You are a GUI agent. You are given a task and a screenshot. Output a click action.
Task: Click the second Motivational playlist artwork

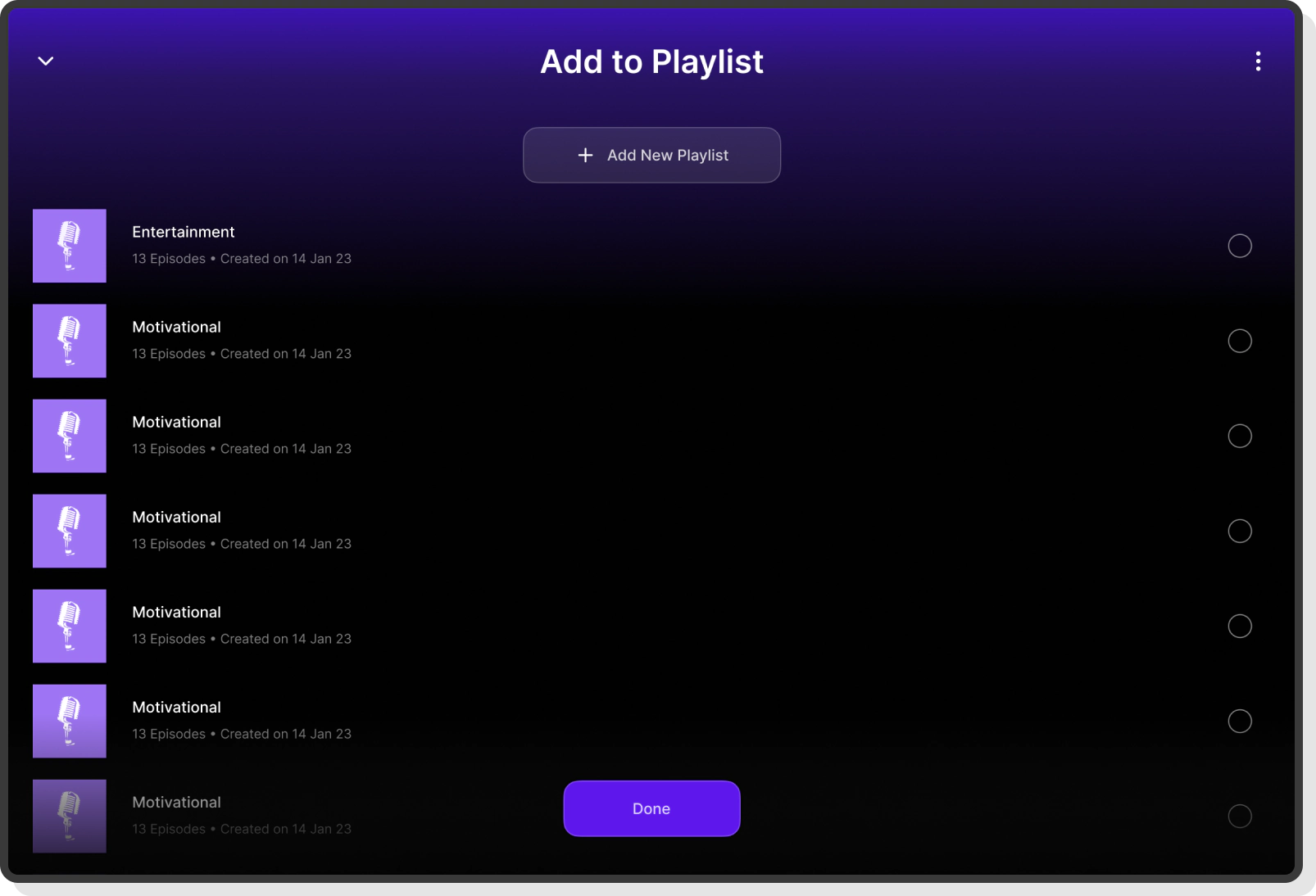[x=69, y=436]
